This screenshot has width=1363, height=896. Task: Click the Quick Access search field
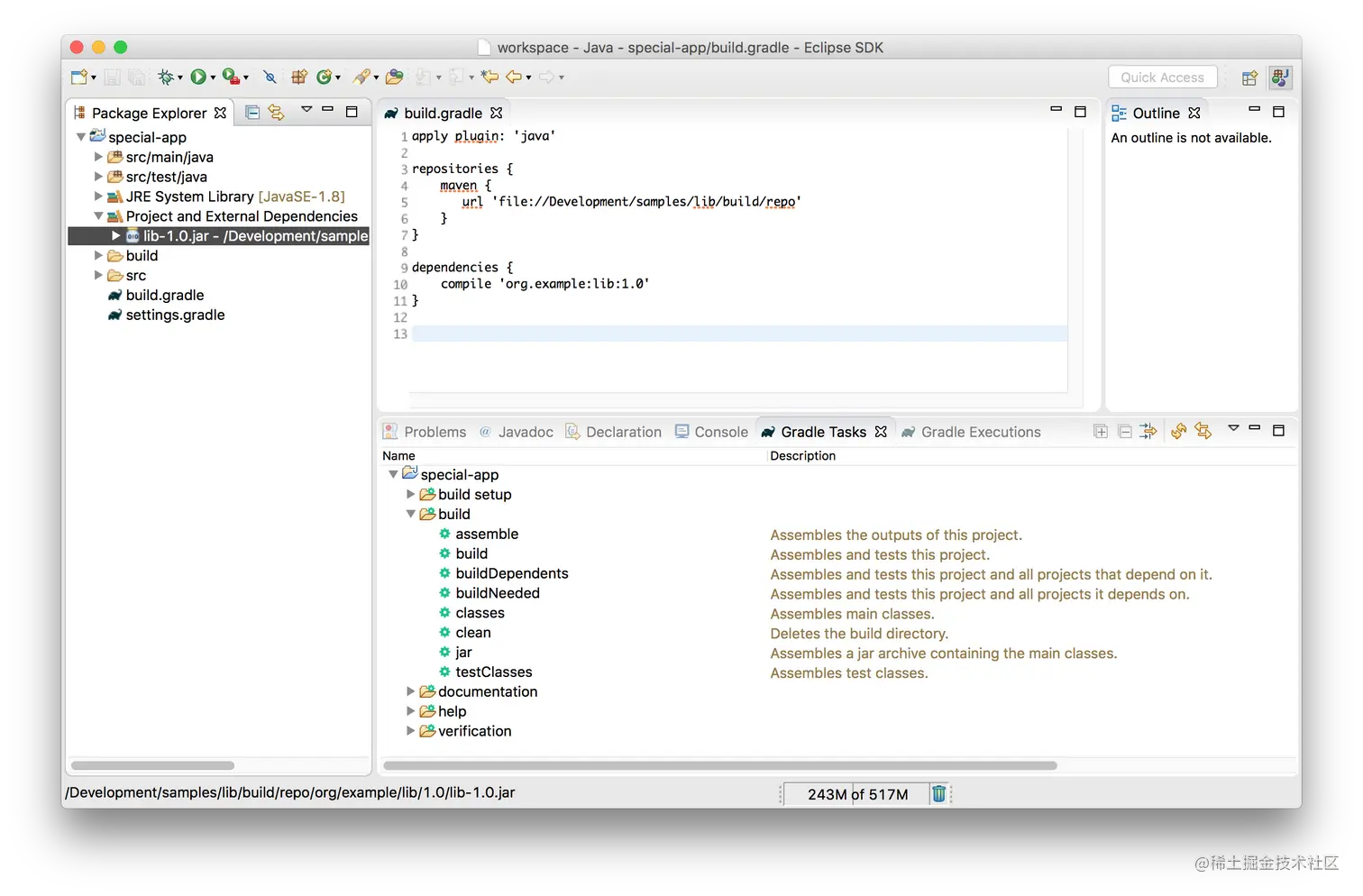(x=1162, y=78)
